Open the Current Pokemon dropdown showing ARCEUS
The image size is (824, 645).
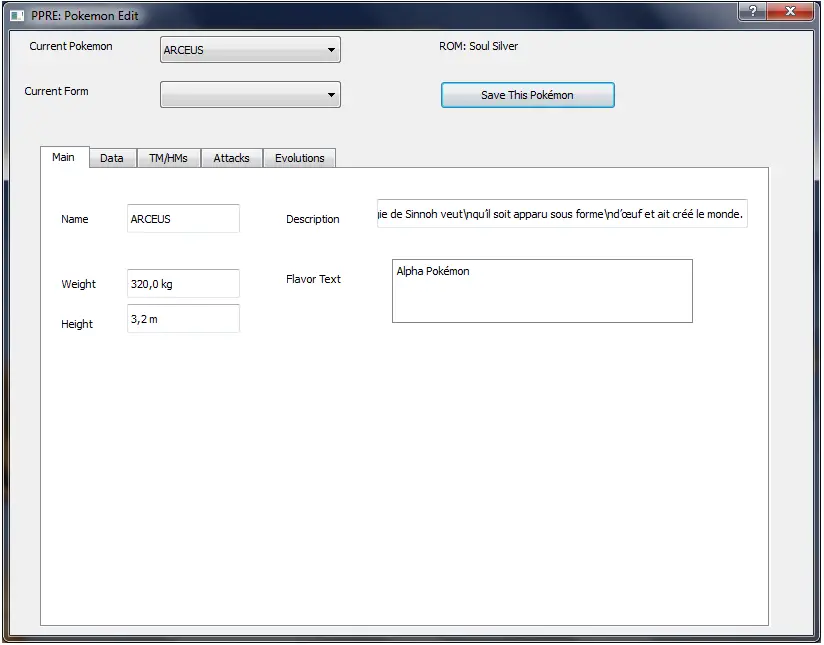point(250,50)
